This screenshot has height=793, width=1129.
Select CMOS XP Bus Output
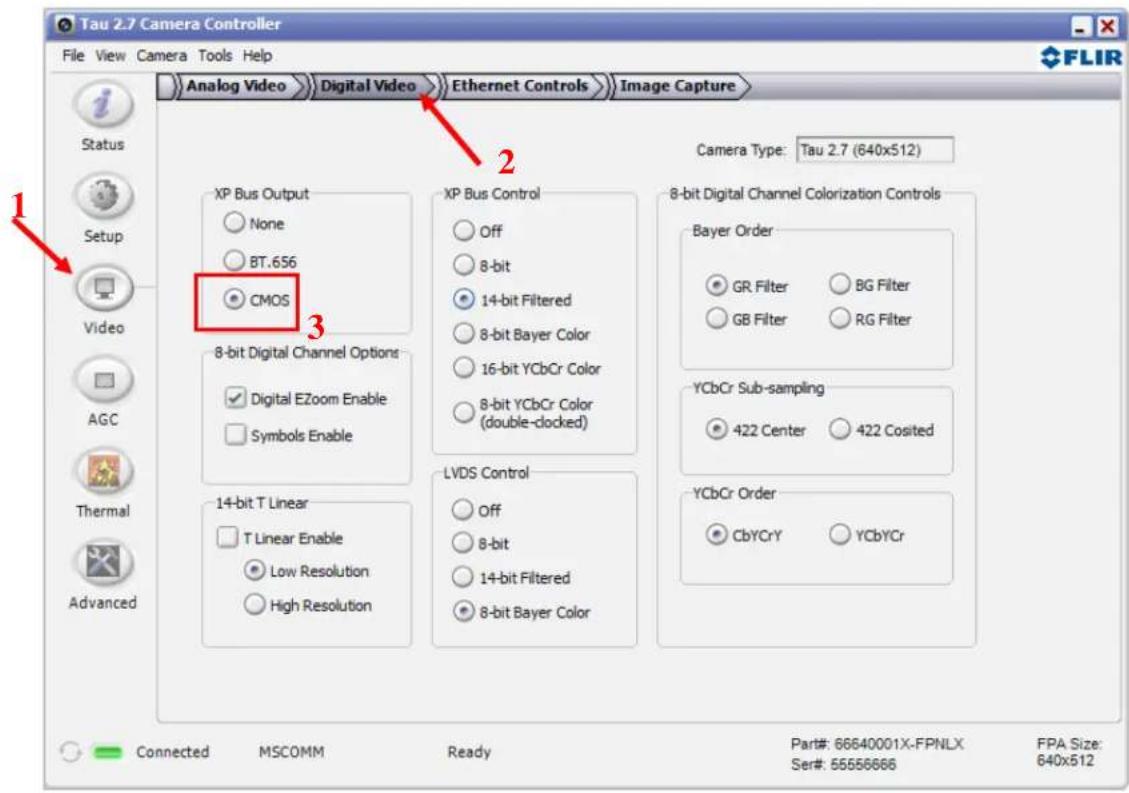pyautogui.click(x=256, y=299)
